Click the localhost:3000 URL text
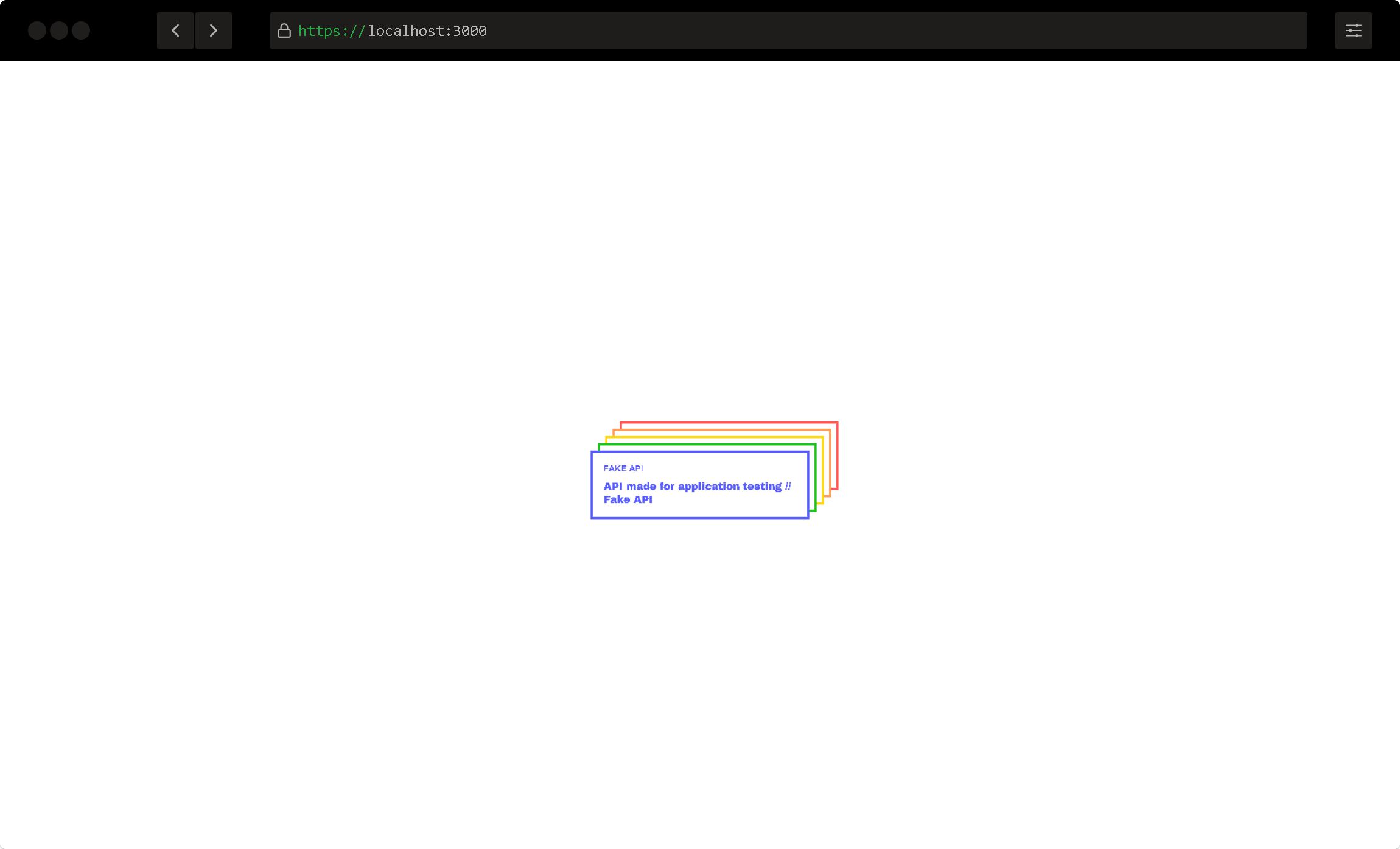The image size is (1400, 849). (x=427, y=31)
